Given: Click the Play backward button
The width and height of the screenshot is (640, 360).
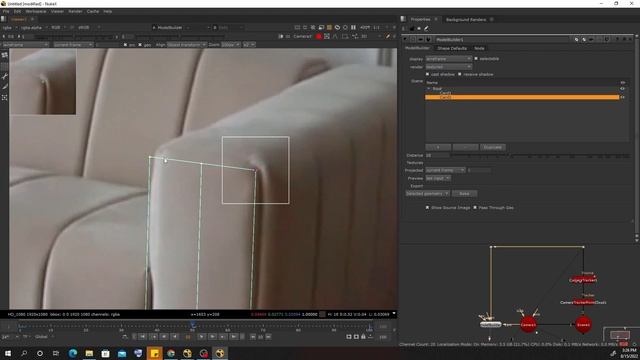Looking at the screenshot, I should click(x=175, y=337).
